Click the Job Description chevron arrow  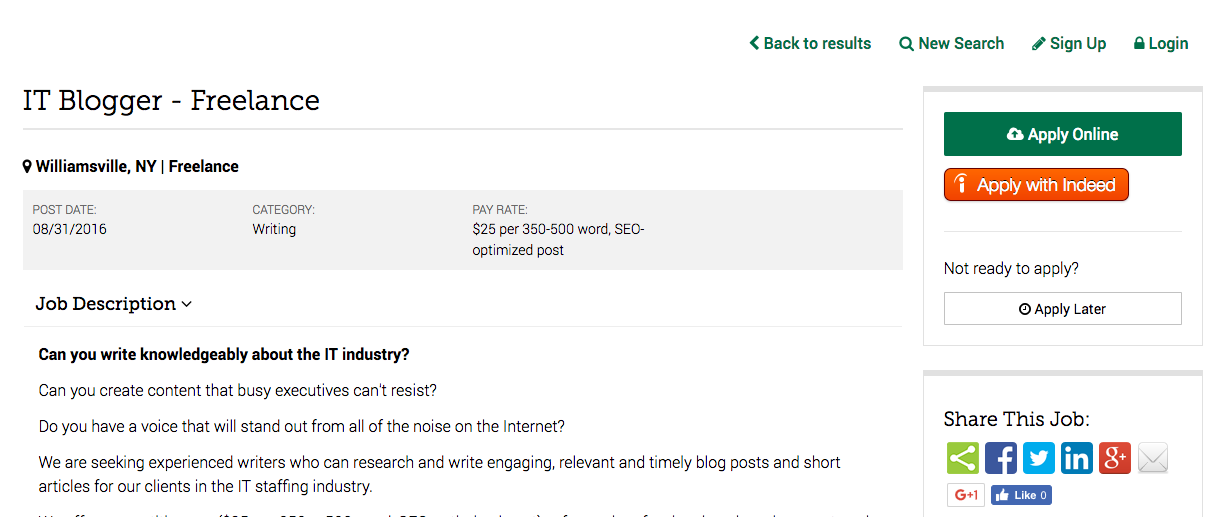[x=187, y=304]
